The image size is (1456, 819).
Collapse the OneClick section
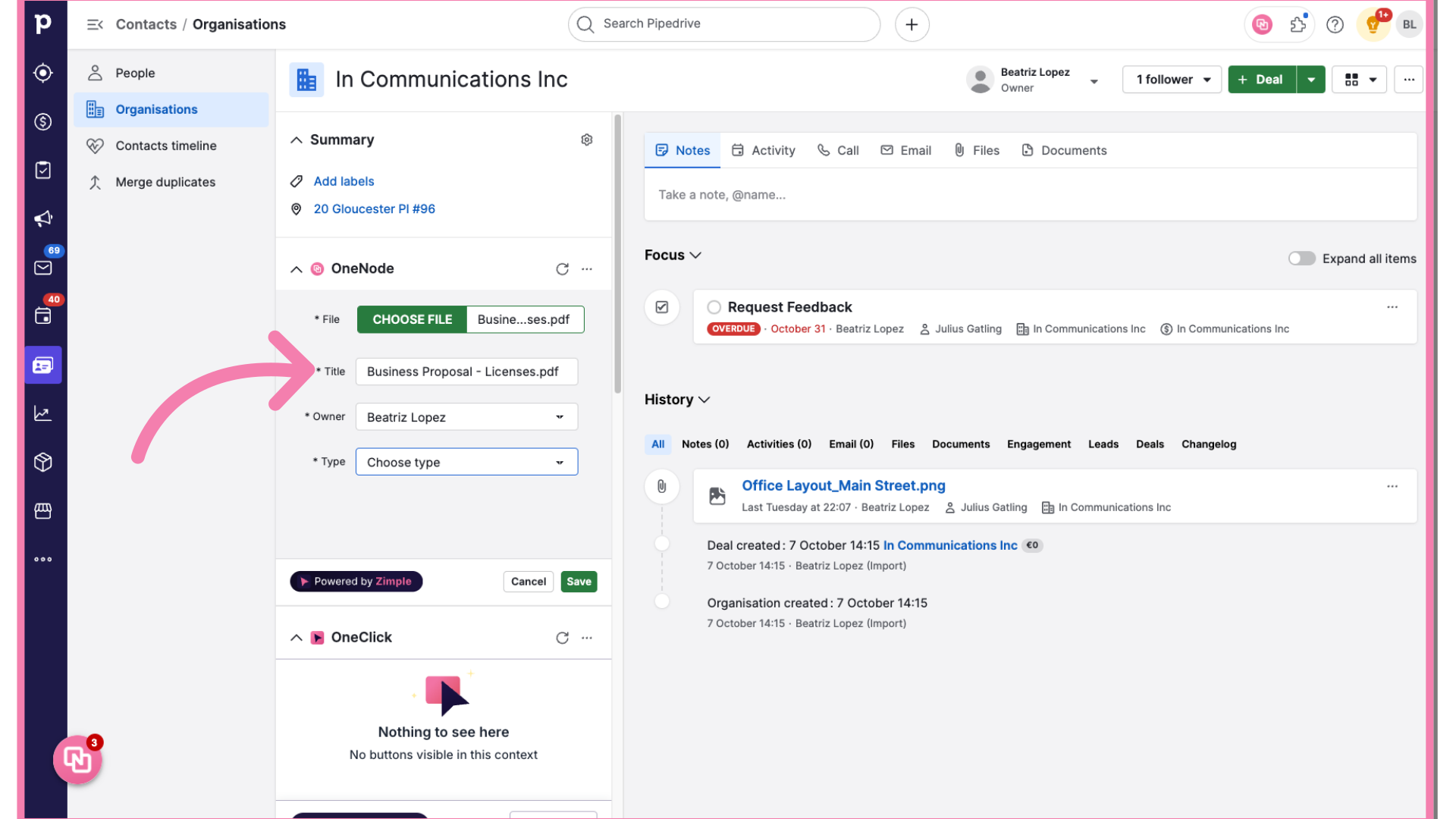(x=297, y=638)
